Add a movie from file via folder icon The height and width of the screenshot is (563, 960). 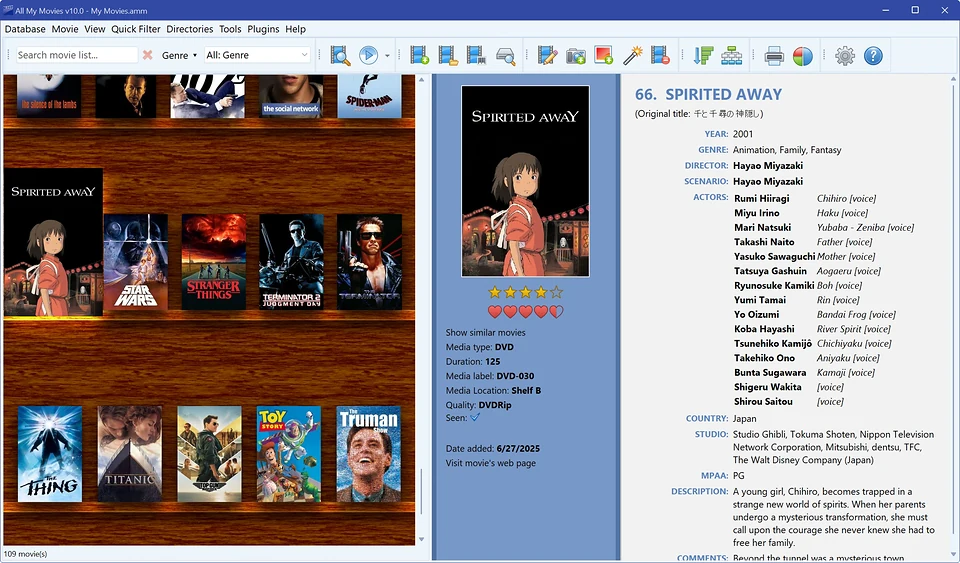point(448,55)
